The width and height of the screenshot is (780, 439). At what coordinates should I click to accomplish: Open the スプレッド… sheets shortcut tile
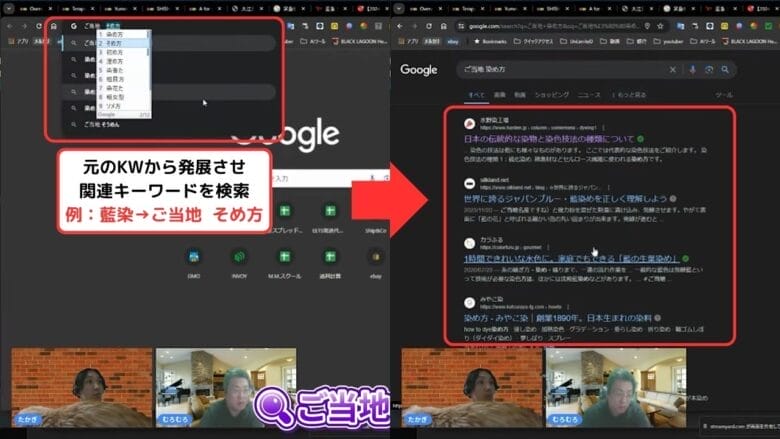tap(285, 217)
